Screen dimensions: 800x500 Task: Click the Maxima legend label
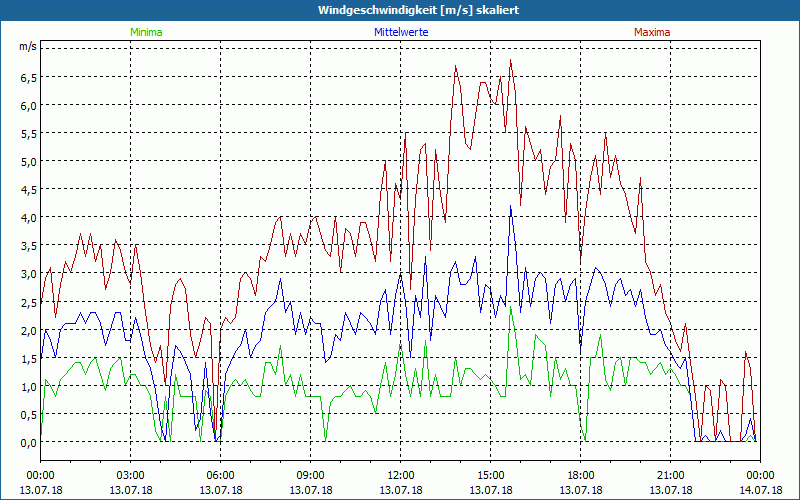click(652, 32)
